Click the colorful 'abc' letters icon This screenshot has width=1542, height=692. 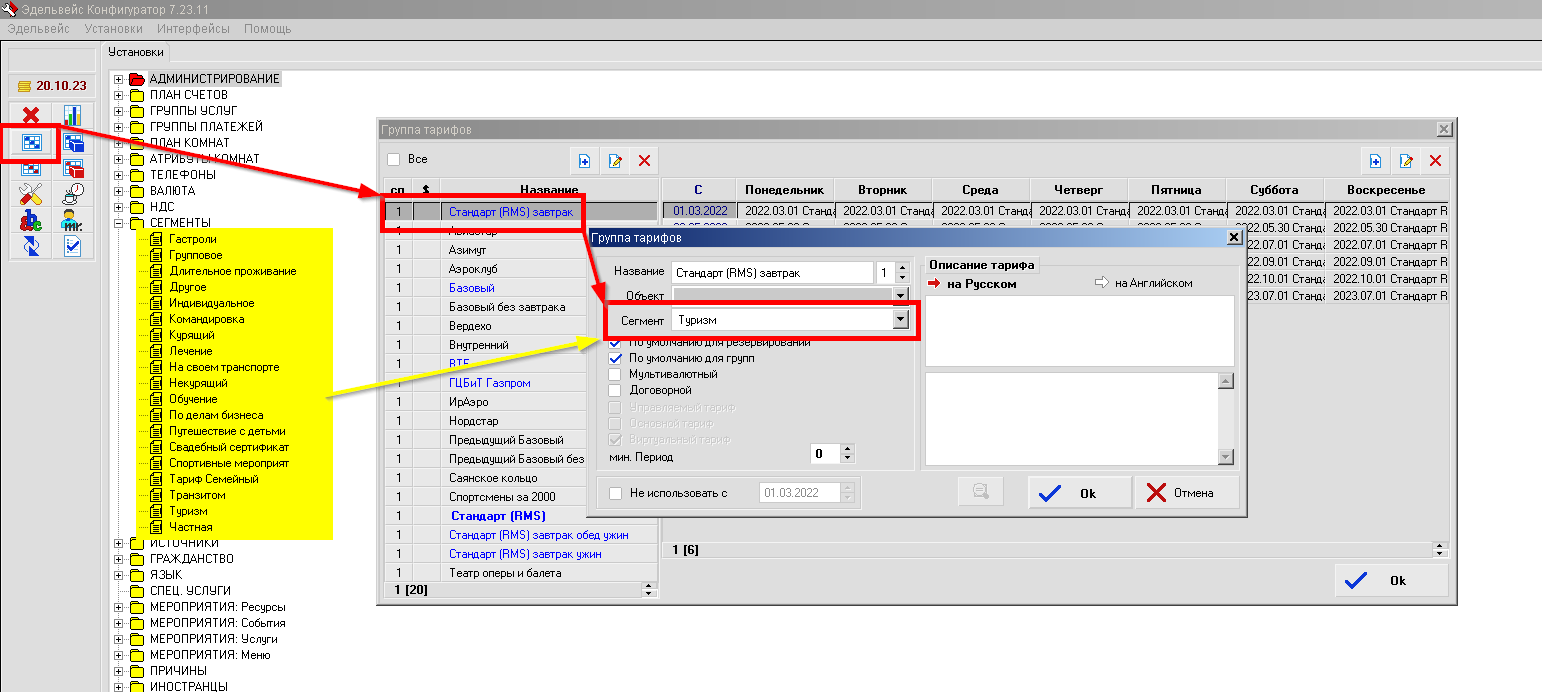(x=31, y=220)
